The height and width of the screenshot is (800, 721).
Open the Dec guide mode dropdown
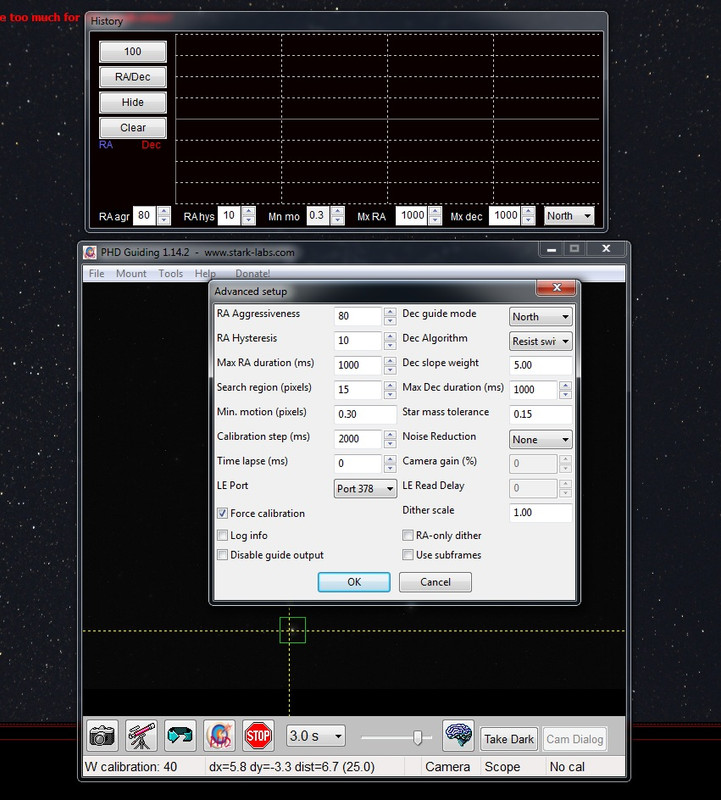click(x=540, y=316)
